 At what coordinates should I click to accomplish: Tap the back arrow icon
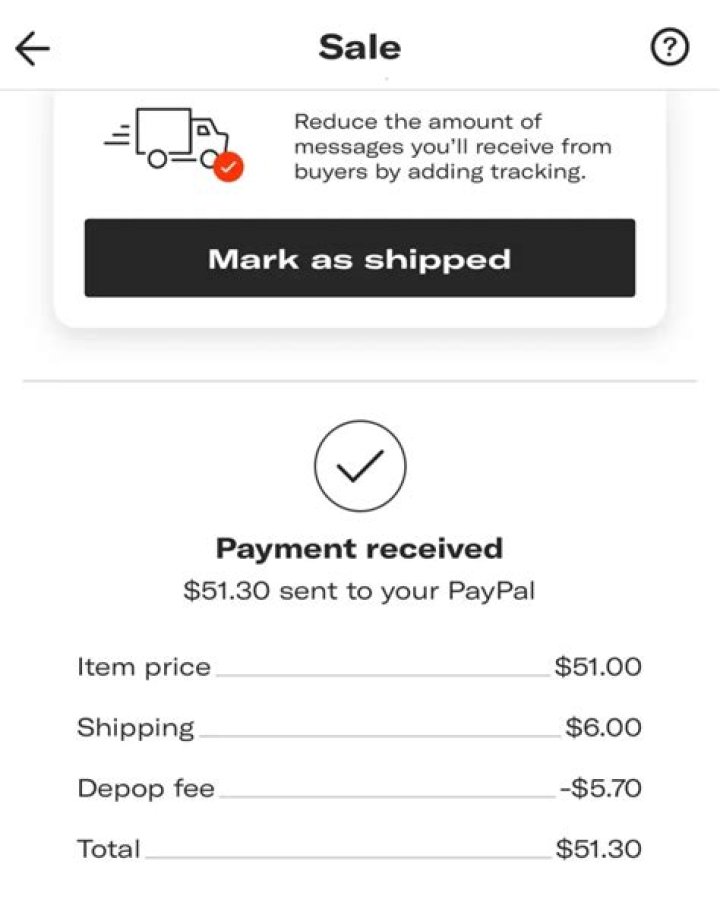[32, 48]
